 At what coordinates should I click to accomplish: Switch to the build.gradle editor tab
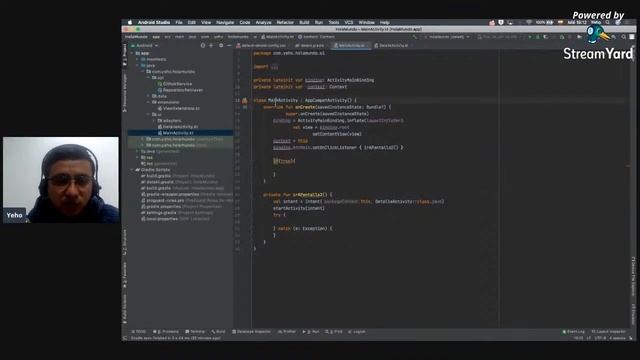pyautogui.click(x=310, y=45)
